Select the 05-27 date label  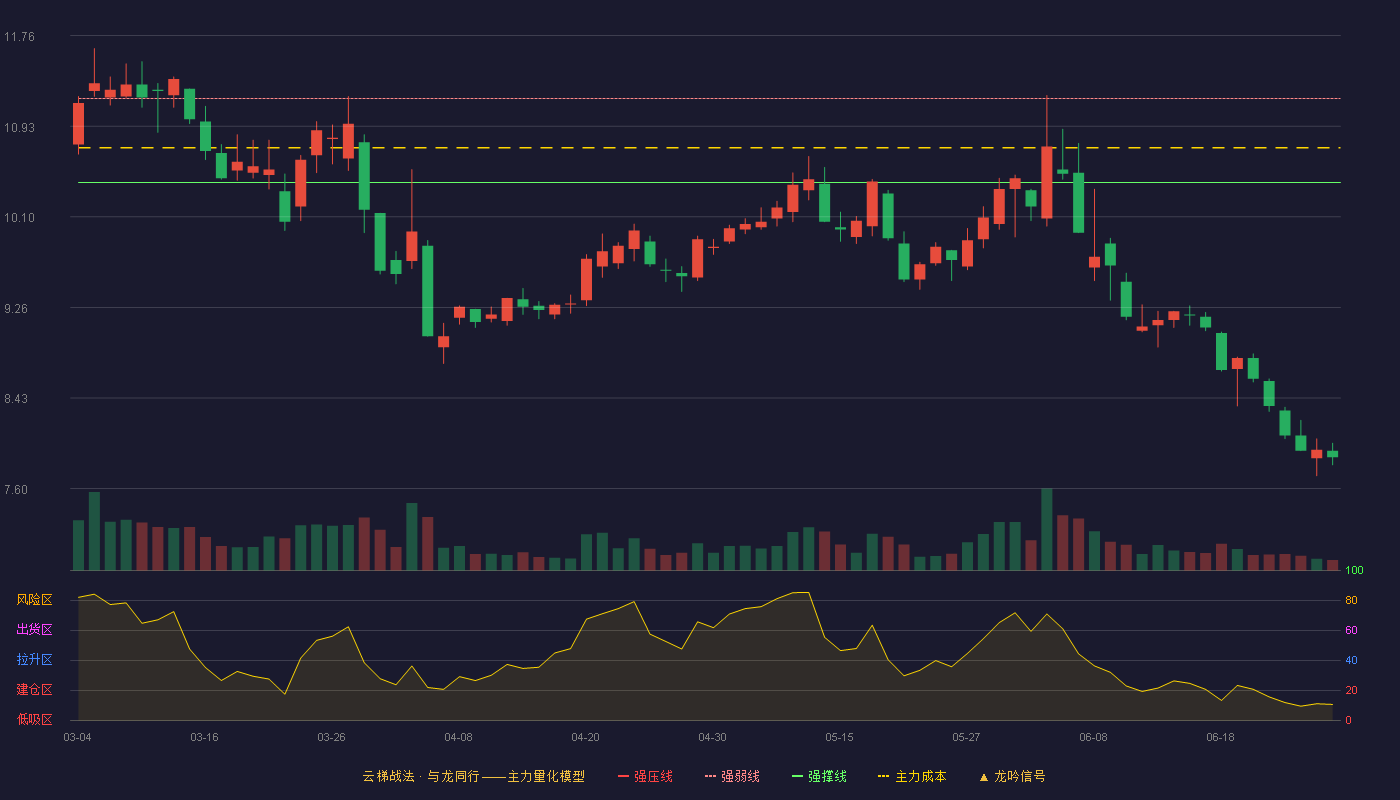coord(966,737)
